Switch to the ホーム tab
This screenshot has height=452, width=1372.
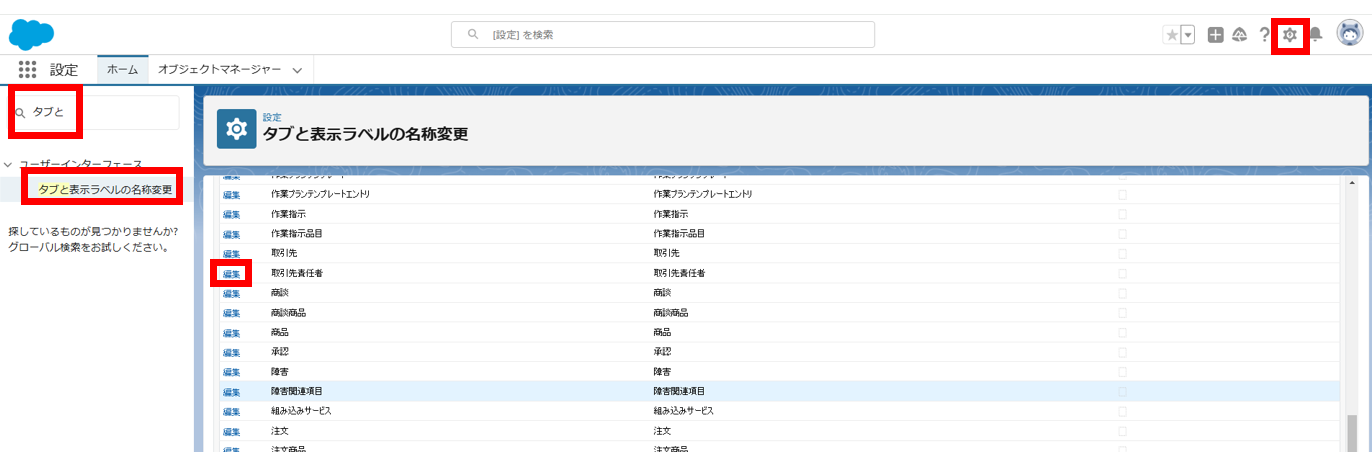click(122, 70)
